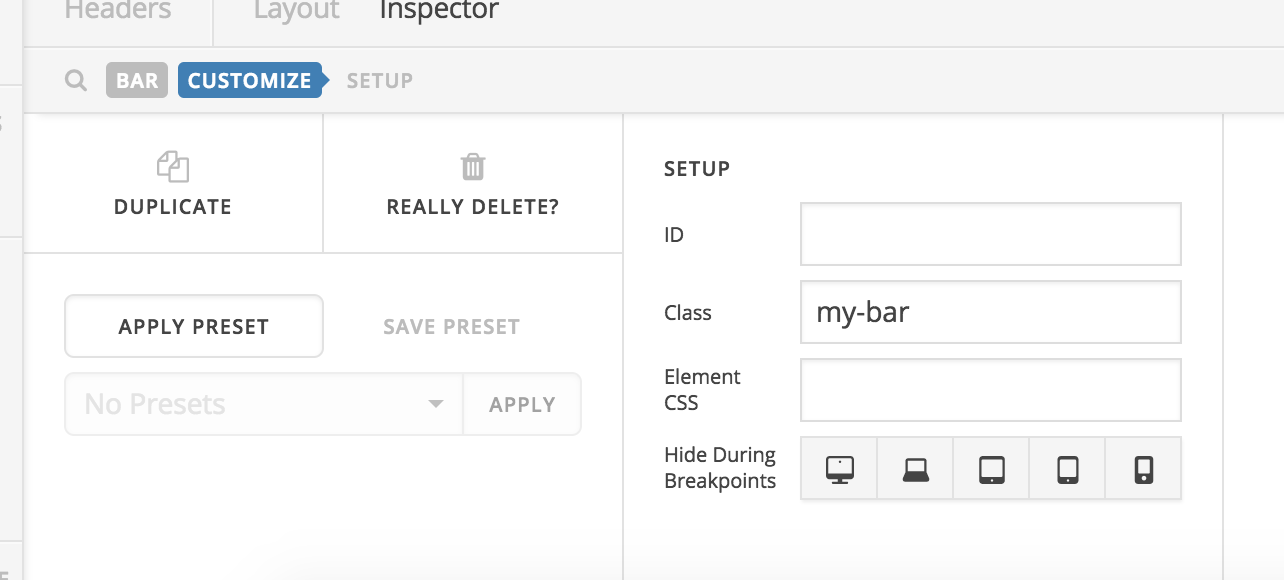
Task: Click the trash can delete icon
Action: [473, 167]
